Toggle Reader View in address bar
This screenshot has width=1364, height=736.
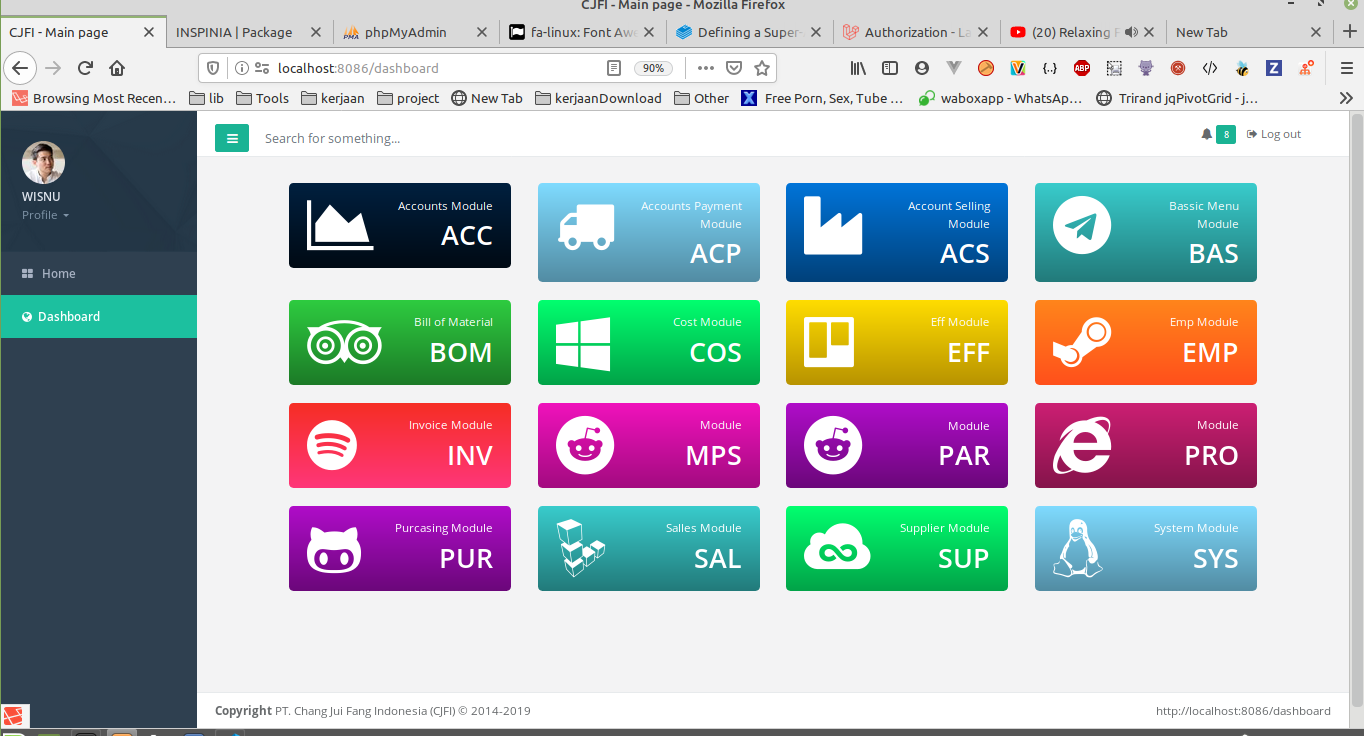[614, 68]
